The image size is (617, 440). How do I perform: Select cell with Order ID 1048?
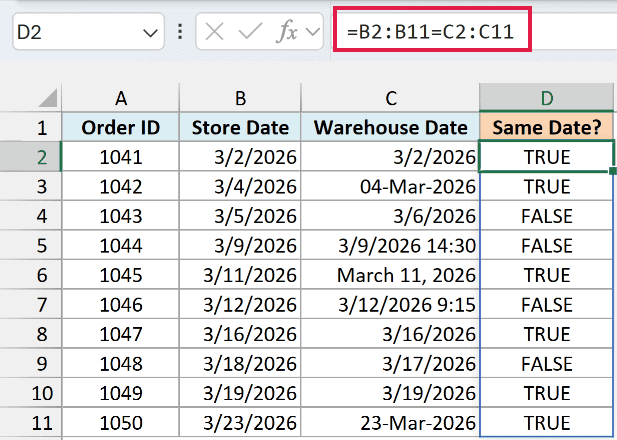click(x=121, y=363)
